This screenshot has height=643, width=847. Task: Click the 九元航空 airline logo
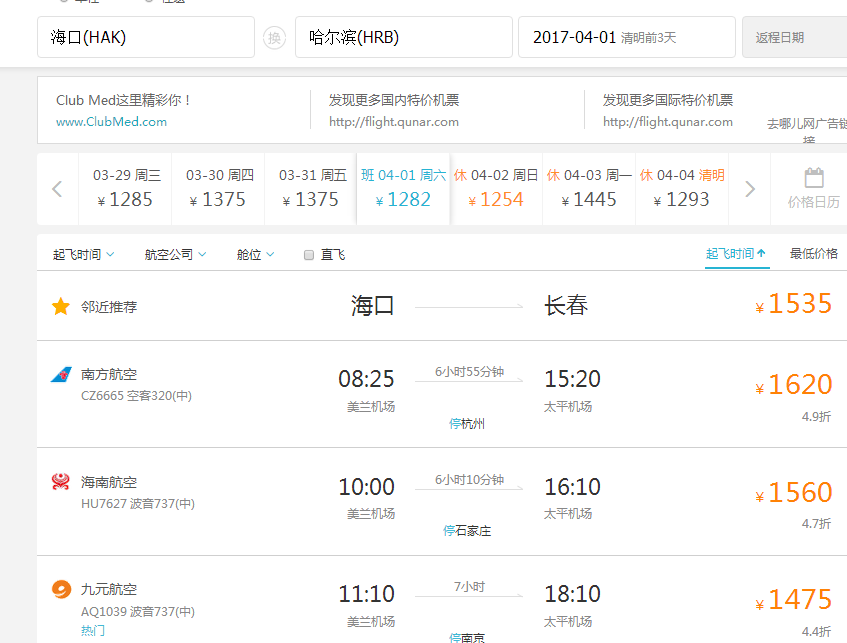(61, 589)
